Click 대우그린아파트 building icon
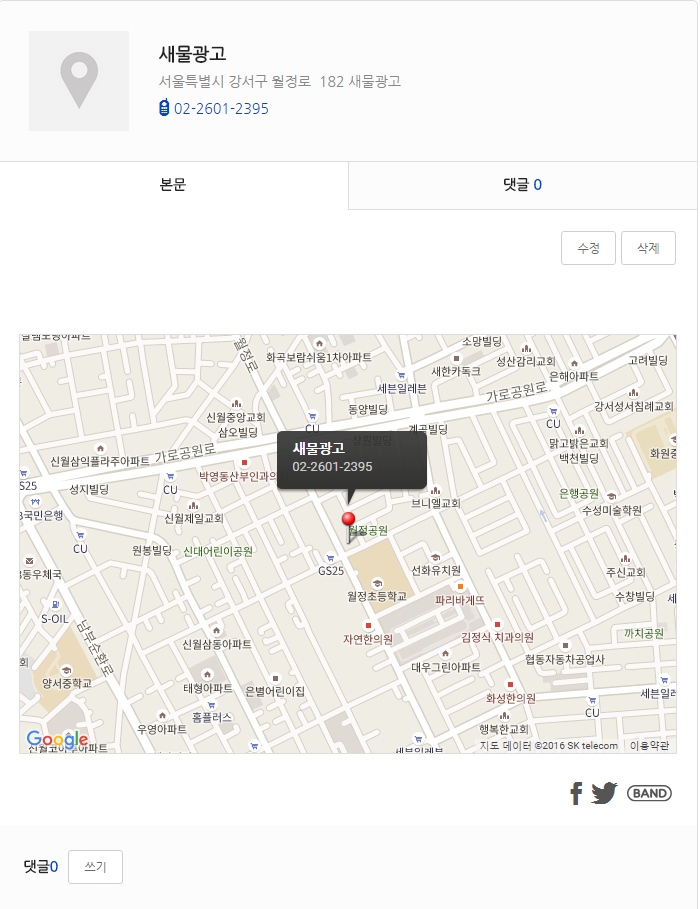700x909 pixels. [x=445, y=653]
